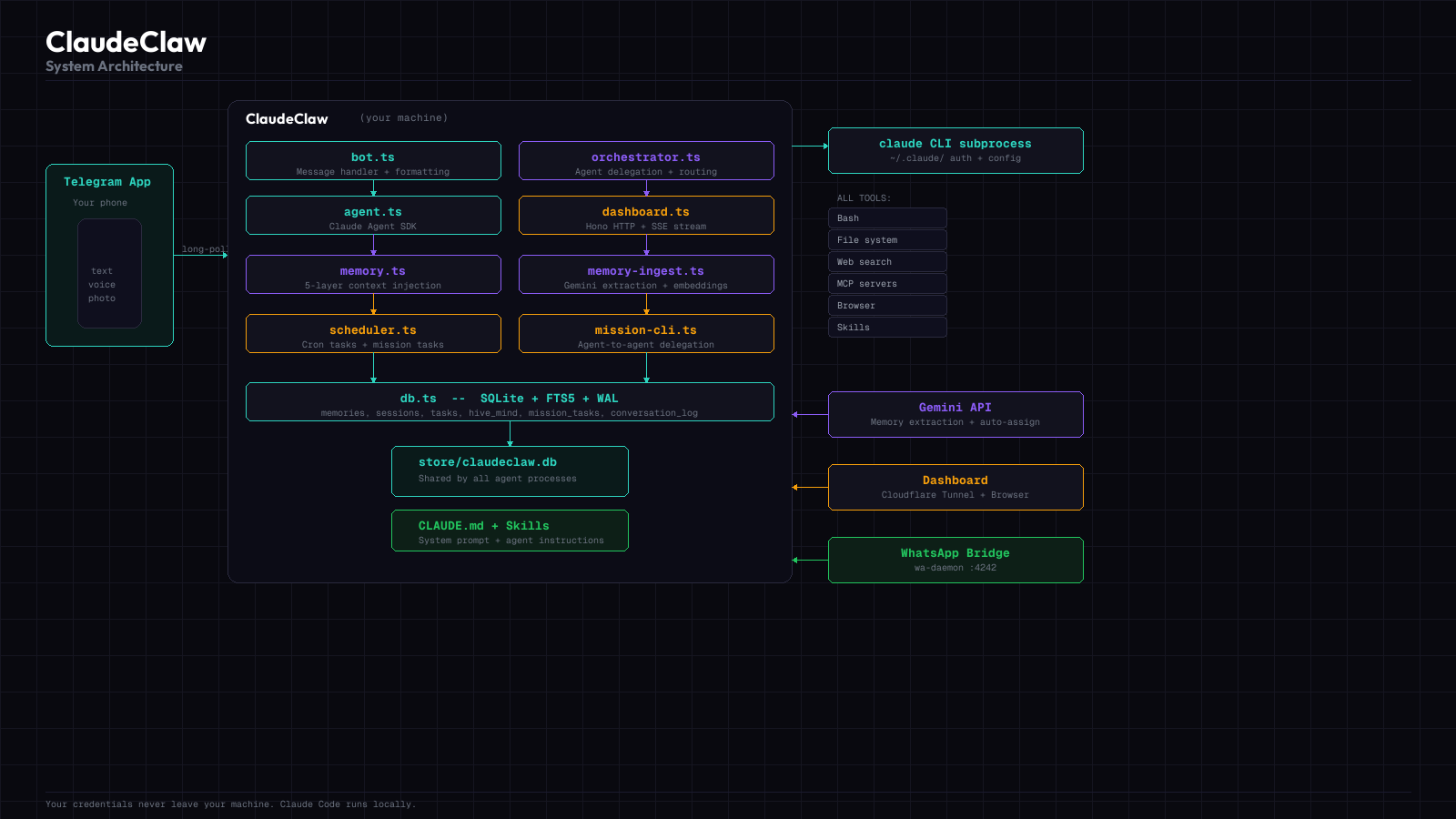The width and height of the screenshot is (1456, 819).
Task: Select the long-poll arrow label
Action: pos(204,249)
